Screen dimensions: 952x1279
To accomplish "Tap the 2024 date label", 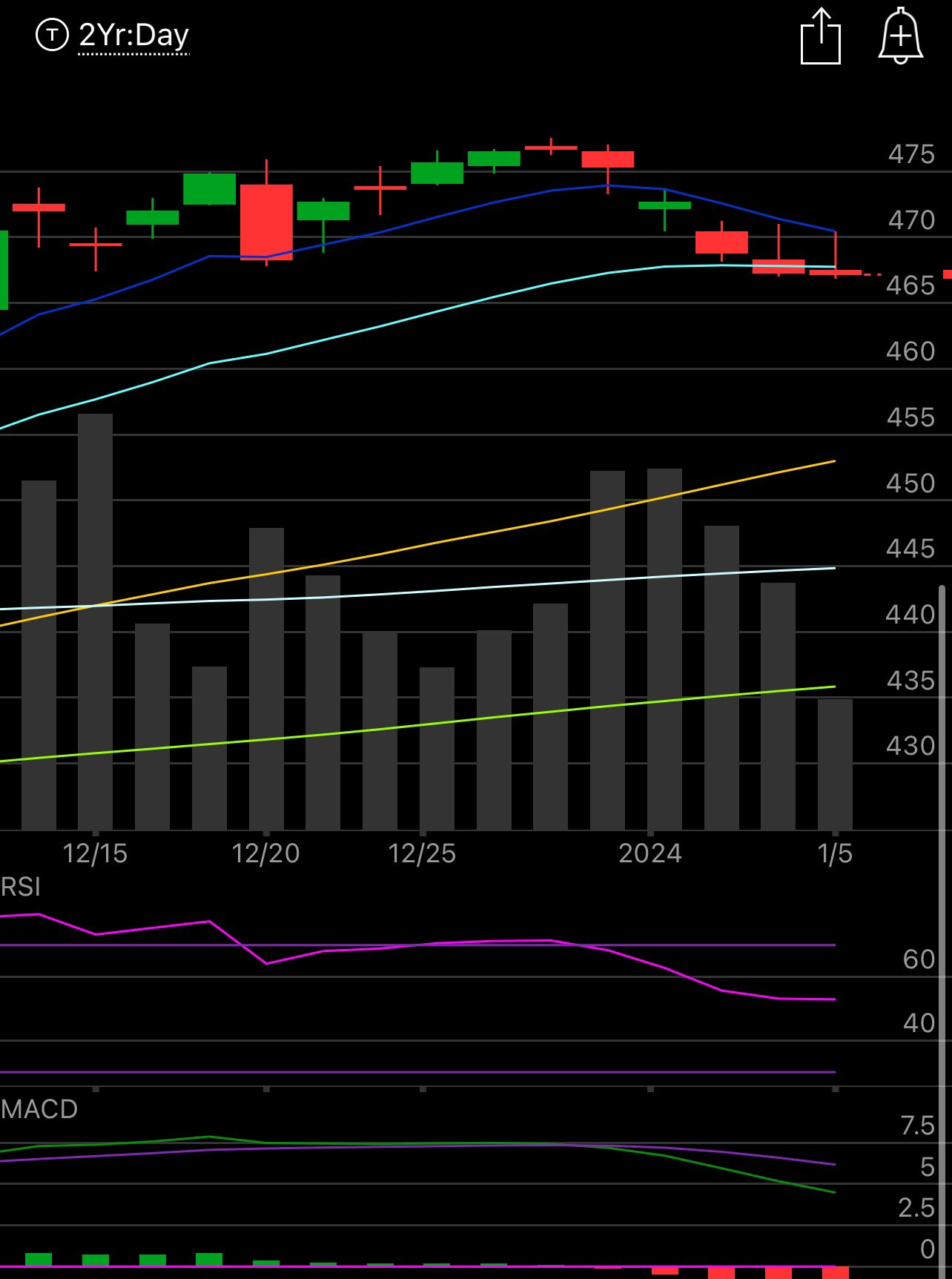I will (650, 853).
